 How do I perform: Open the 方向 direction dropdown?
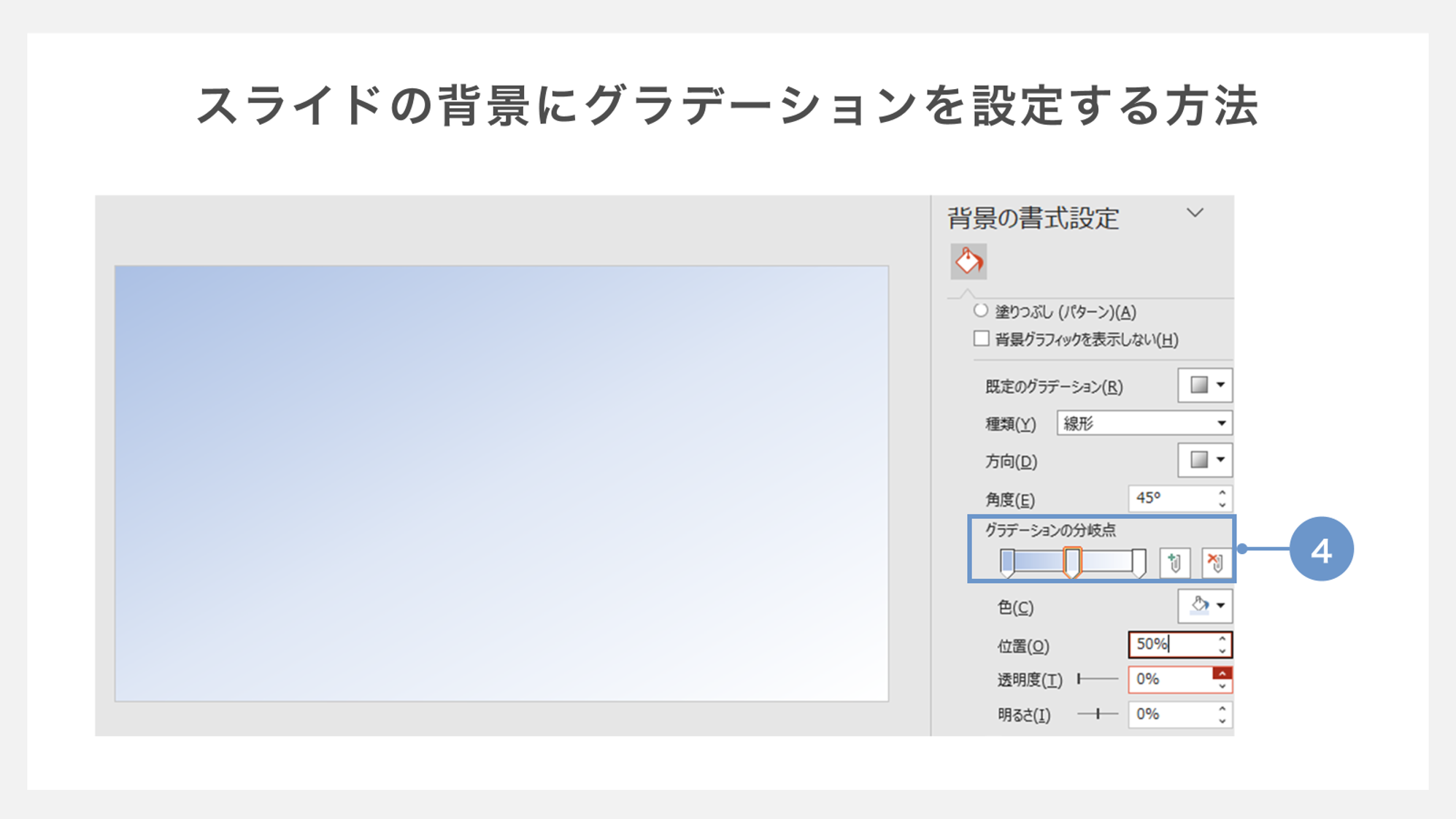(x=1205, y=460)
